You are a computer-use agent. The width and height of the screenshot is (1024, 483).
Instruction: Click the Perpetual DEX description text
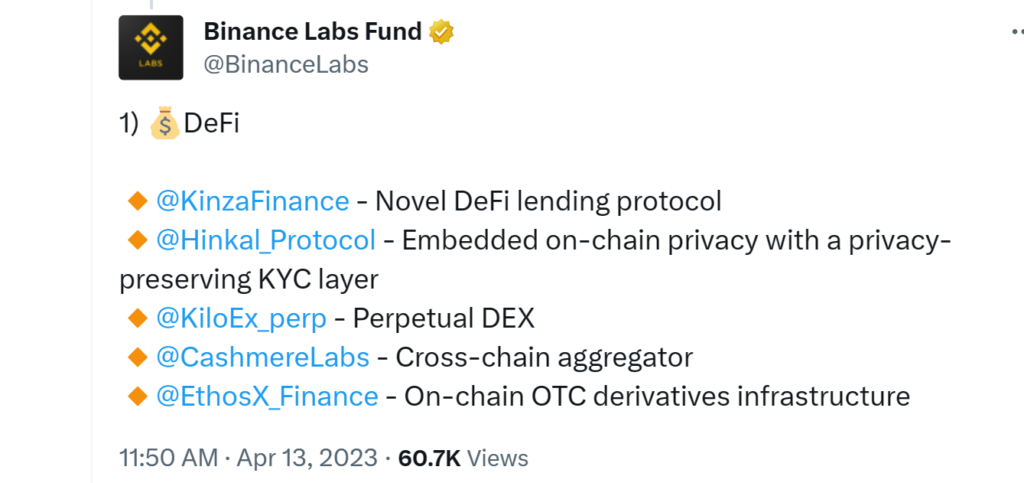coord(443,319)
